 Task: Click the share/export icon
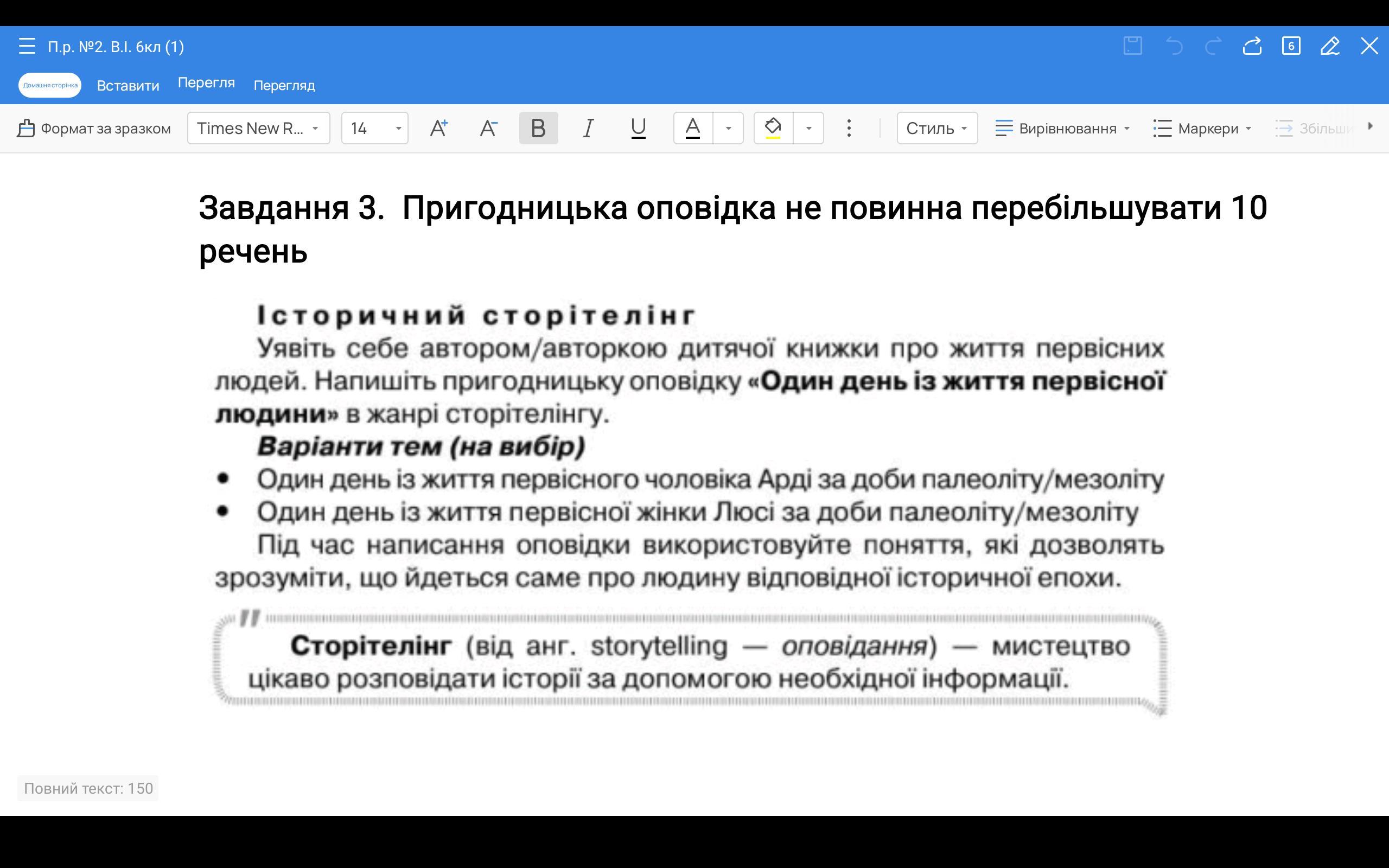1252,46
